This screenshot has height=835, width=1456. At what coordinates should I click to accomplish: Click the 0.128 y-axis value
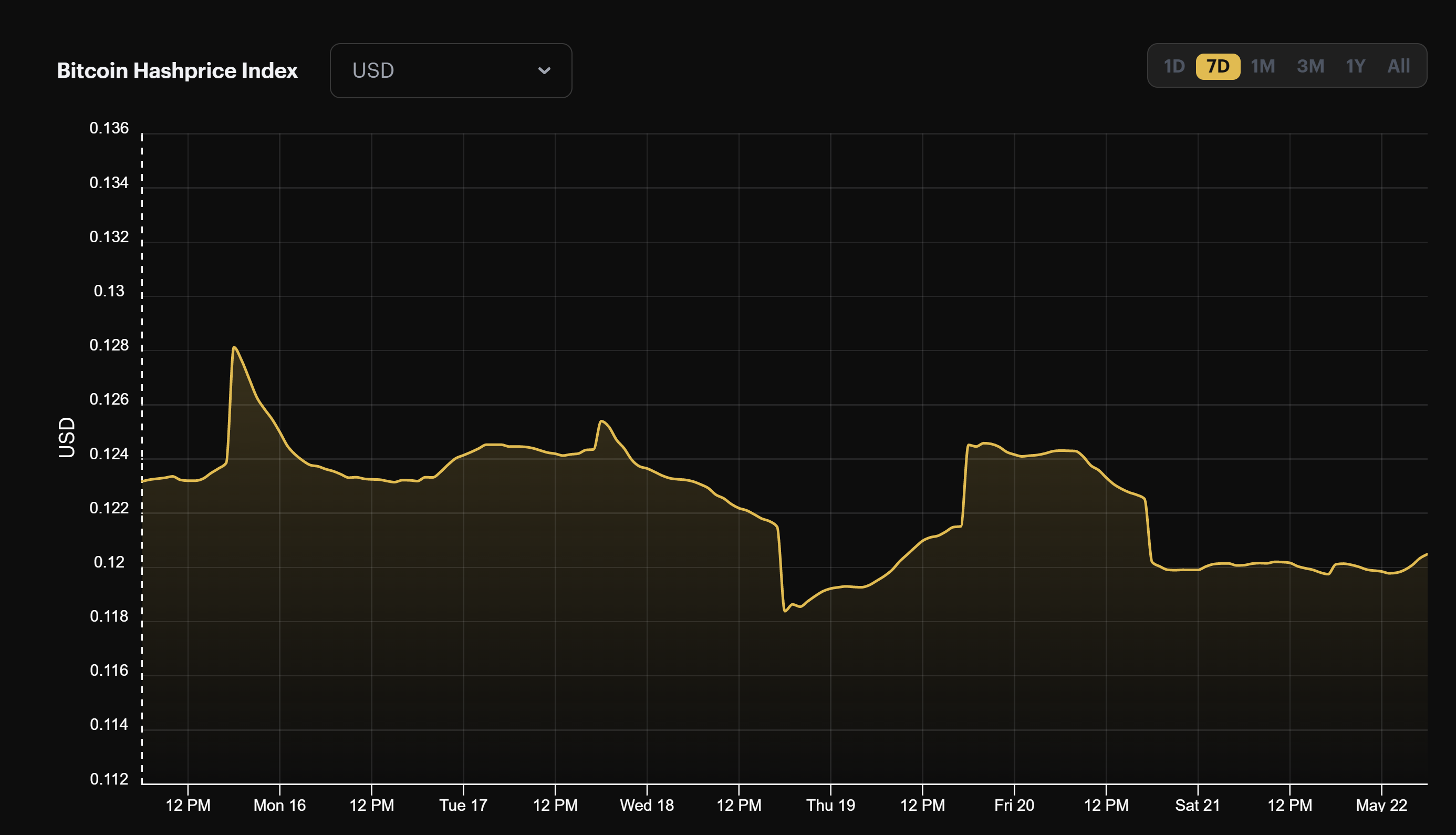[109, 345]
